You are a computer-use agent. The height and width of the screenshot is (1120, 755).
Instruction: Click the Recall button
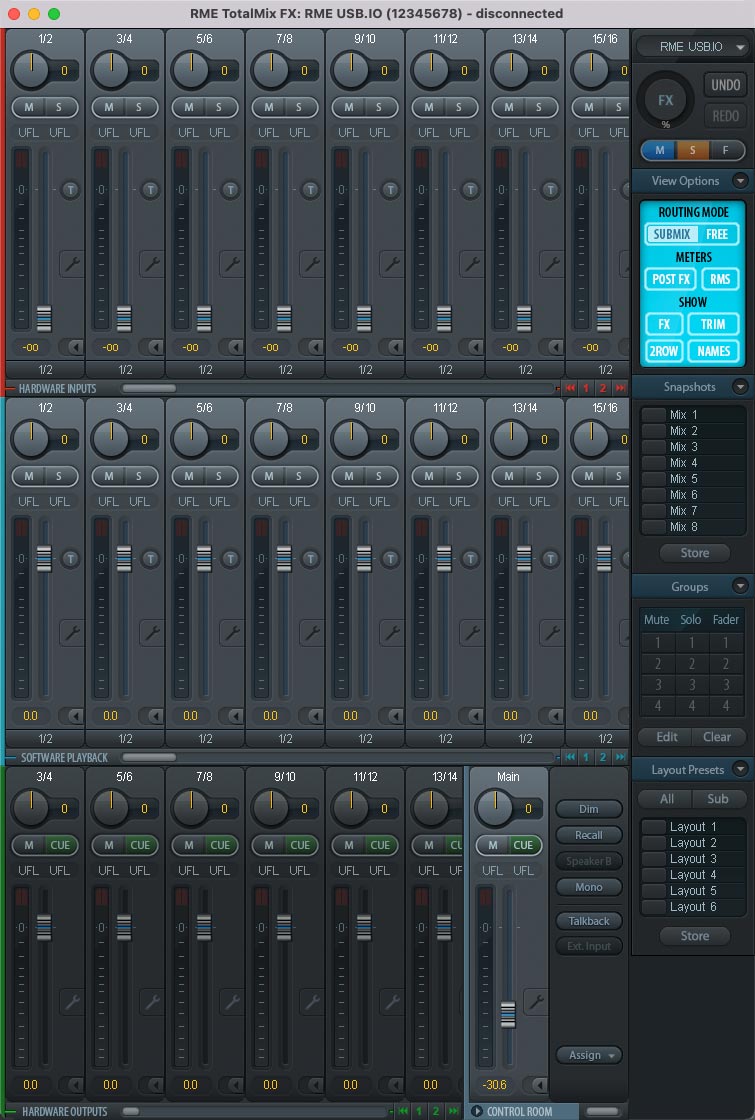coord(589,835)
